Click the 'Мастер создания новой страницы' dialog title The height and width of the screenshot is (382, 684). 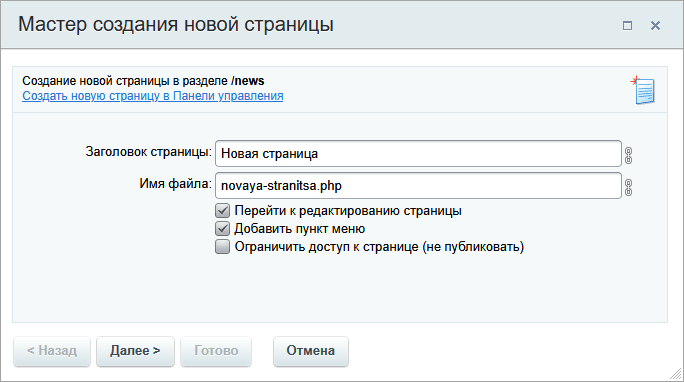[x=176, y=24]
